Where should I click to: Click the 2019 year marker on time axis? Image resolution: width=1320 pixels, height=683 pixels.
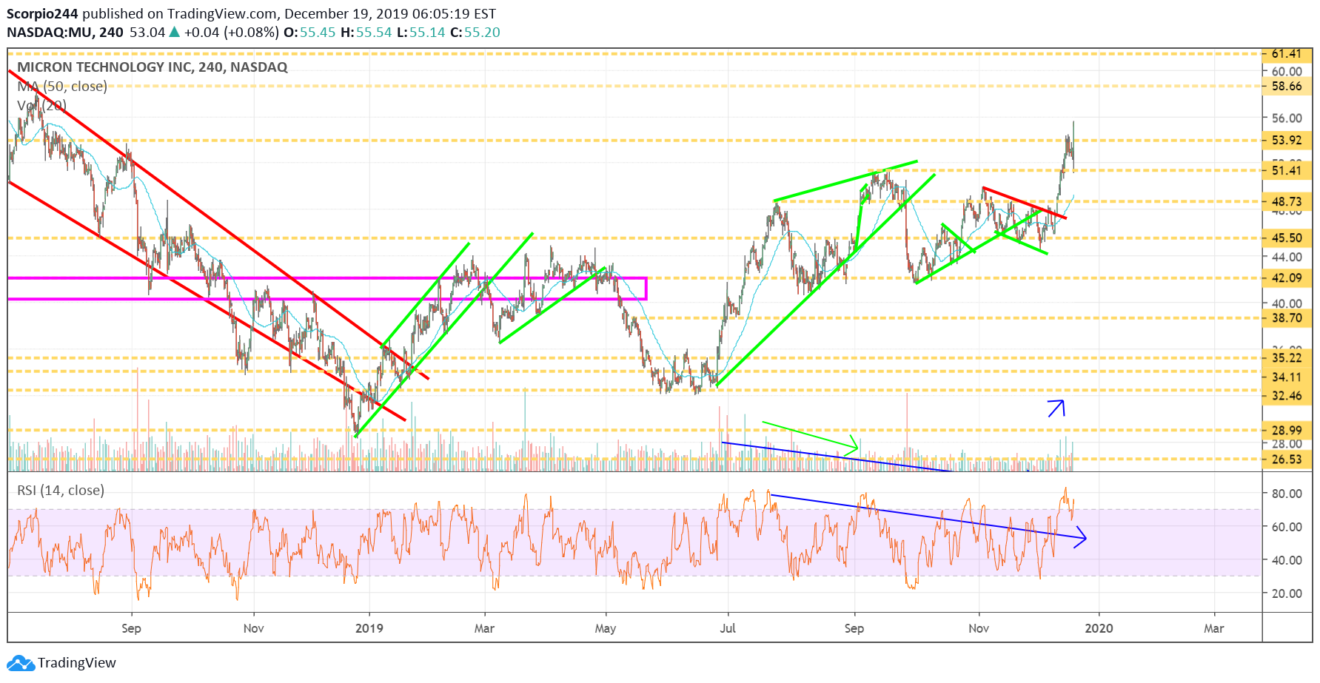[369, 630]
